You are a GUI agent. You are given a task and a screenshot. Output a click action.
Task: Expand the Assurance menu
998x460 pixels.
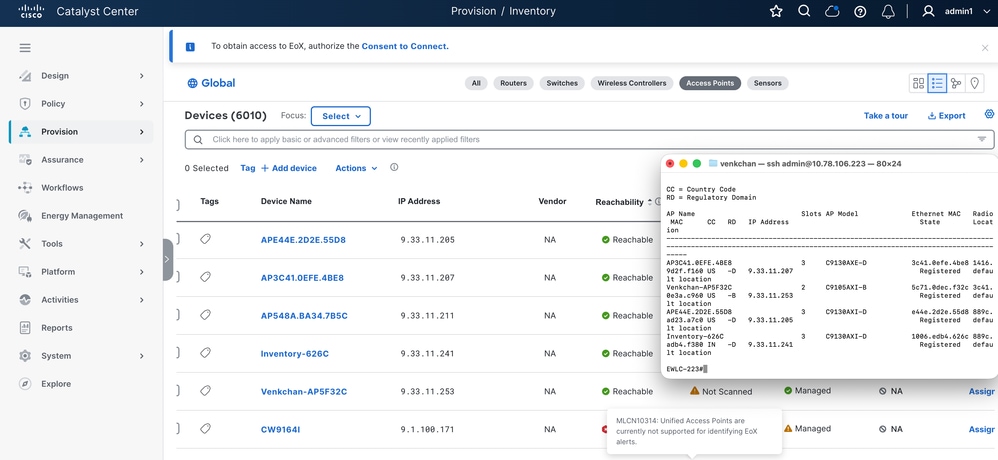81,160
